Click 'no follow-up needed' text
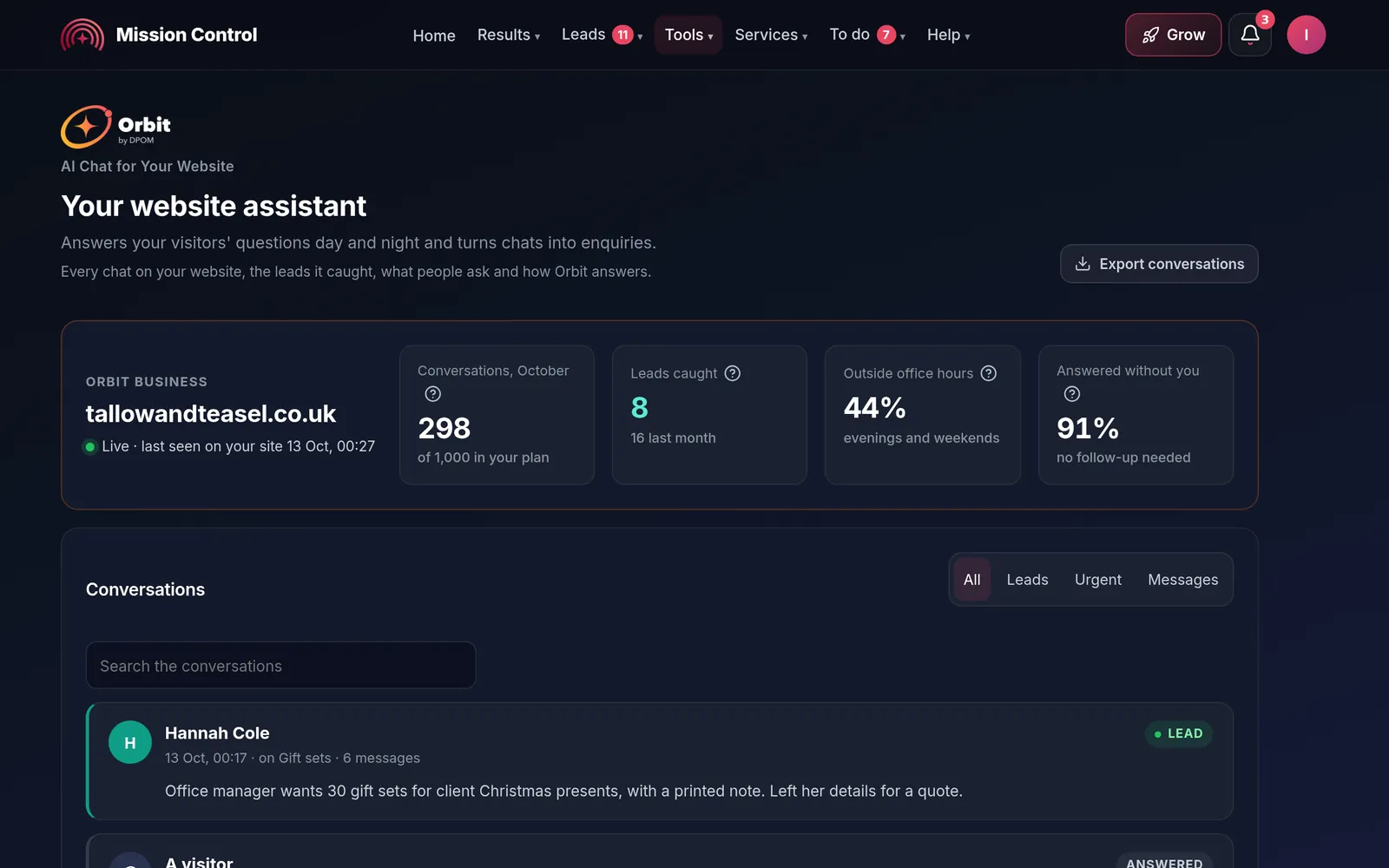The image size is (1389, 868). 1123,457
